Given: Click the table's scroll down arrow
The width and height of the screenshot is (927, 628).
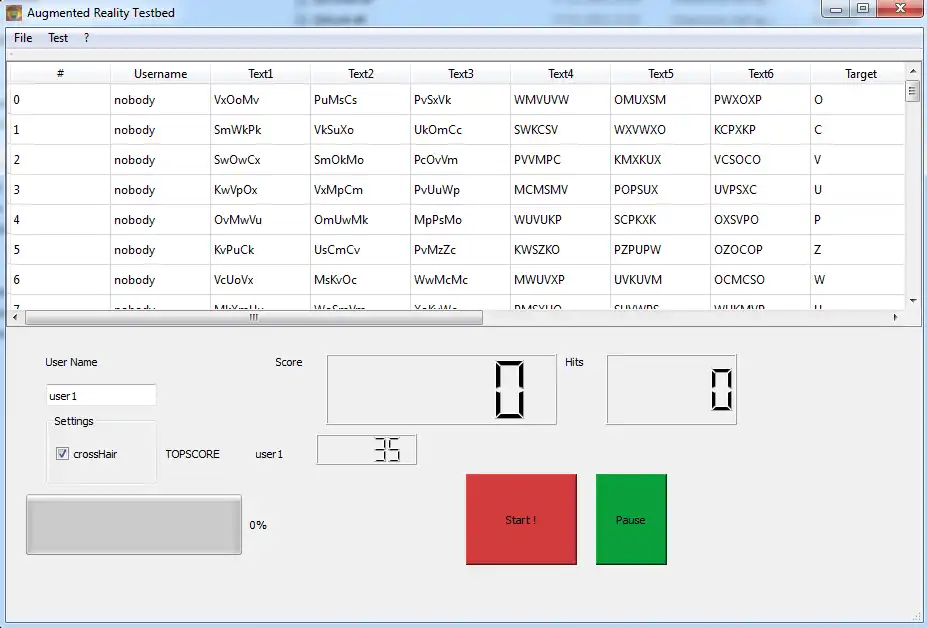Looking at the screenshot, I should (x=912, y=300).
